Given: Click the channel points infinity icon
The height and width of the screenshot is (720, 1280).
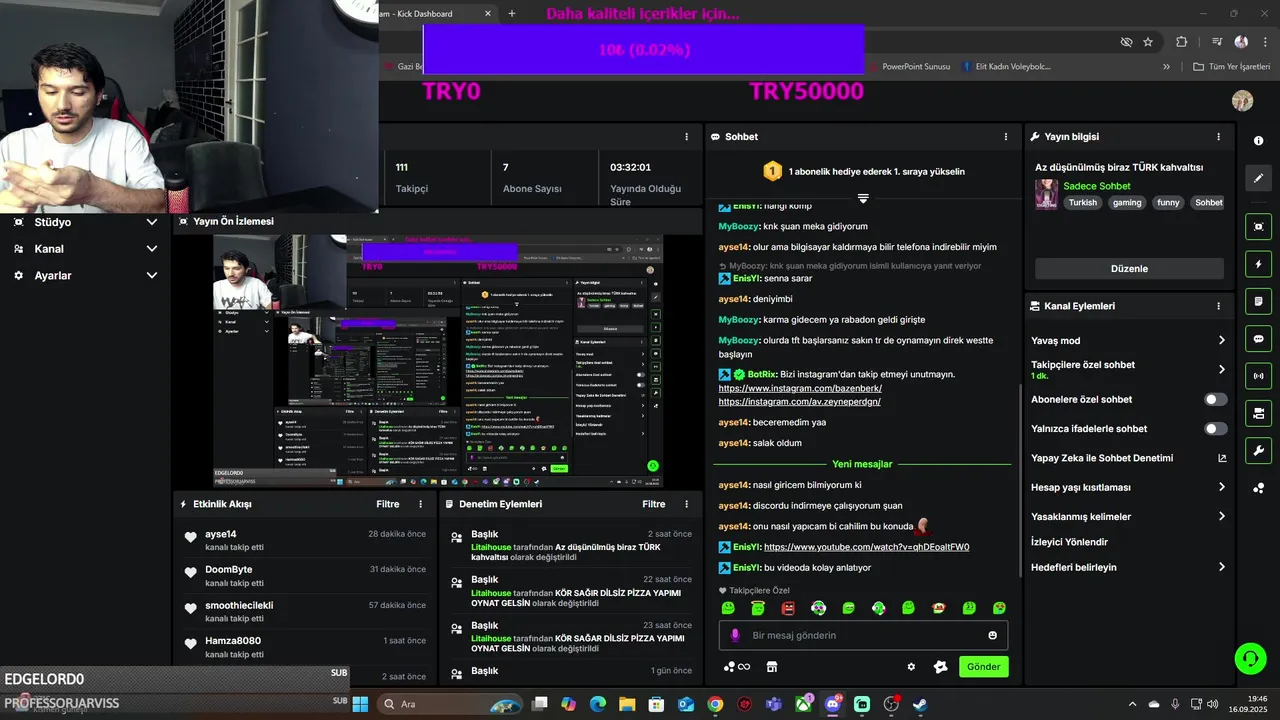Looking at the screenshot, I should (x=738, y=667).
